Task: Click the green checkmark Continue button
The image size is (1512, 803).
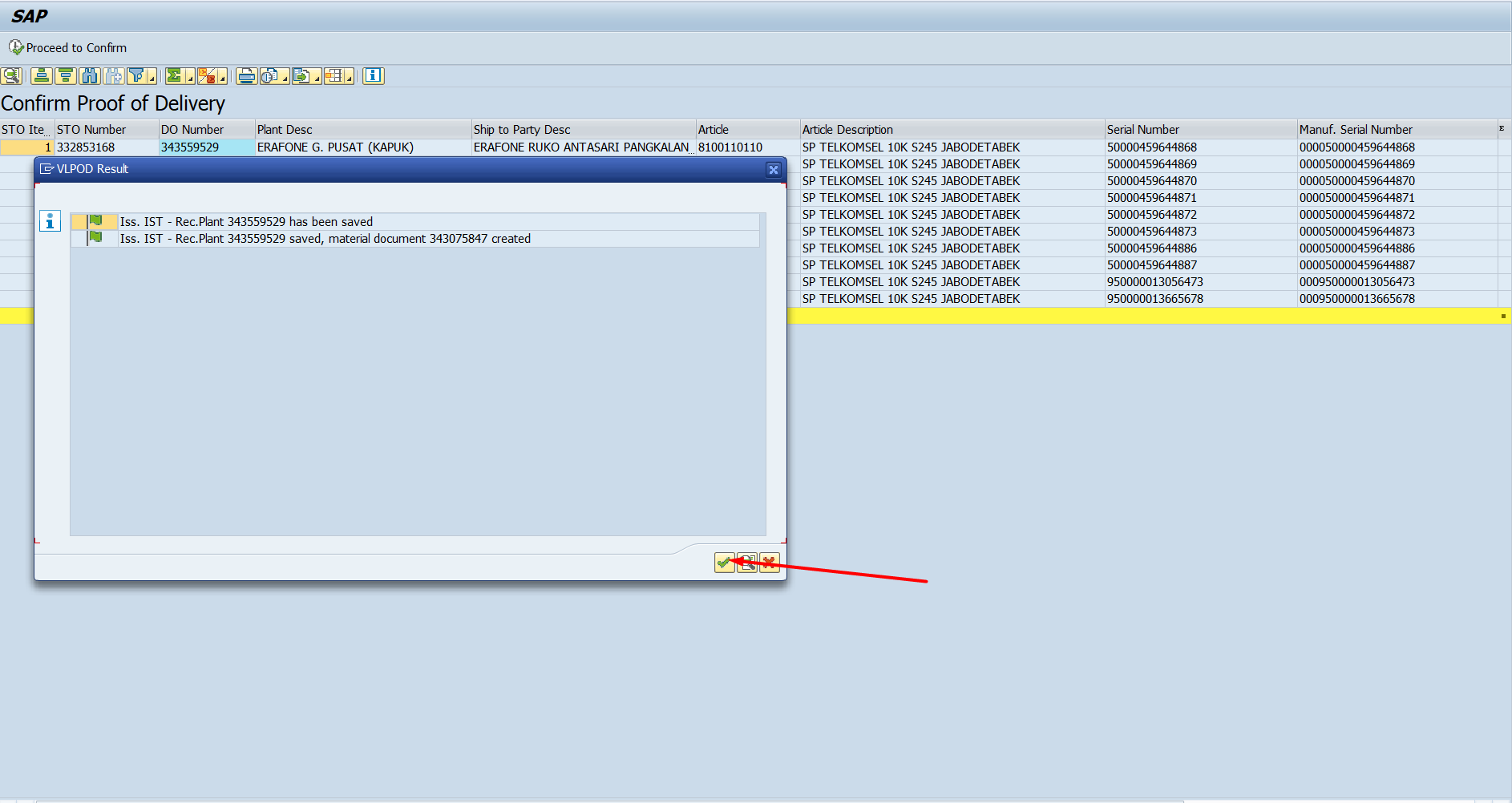Action: pyautogui.click(x=724, y=563)
